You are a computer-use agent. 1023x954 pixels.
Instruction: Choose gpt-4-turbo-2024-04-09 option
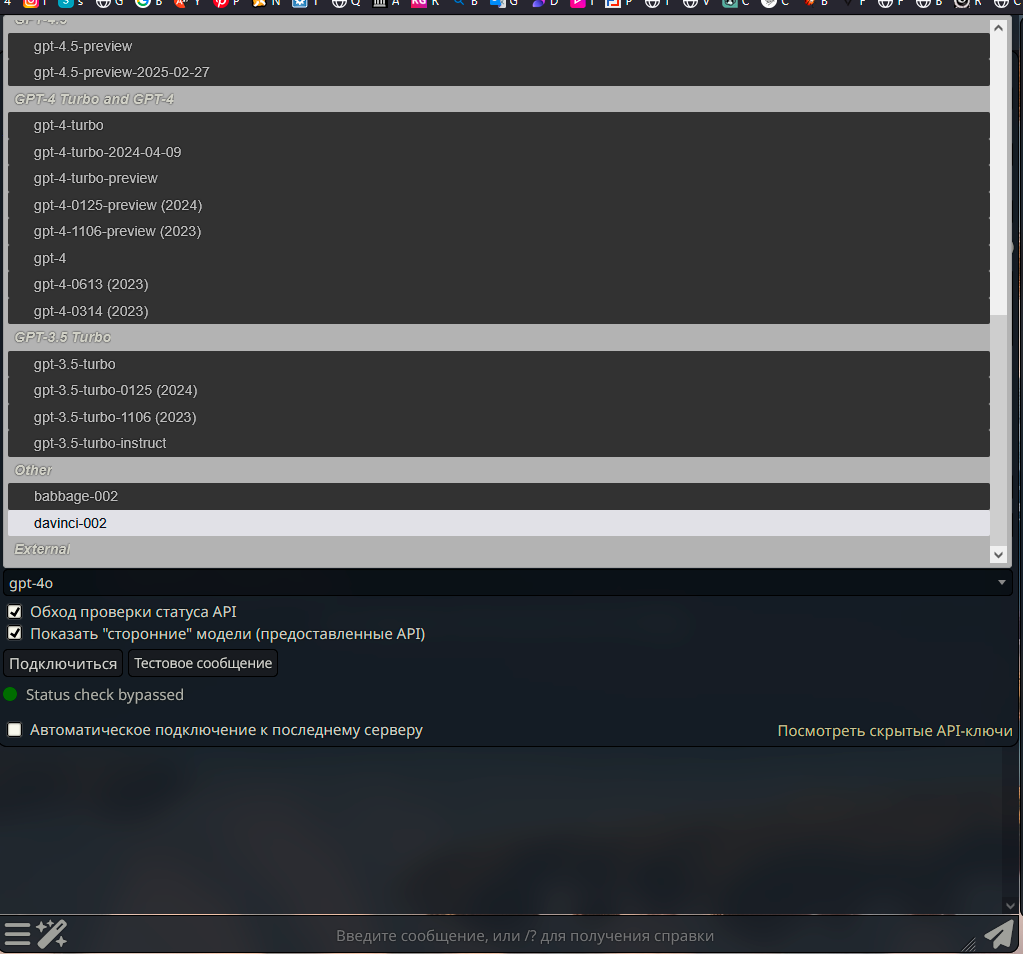click(x=498, y=152)
